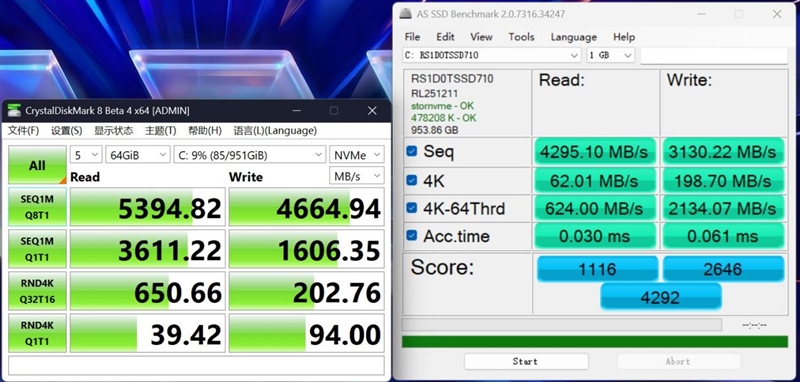This screenshot has height=382, width=800.
Task: Open the 语言(L)(Language) menu
Action: (275, 131)
